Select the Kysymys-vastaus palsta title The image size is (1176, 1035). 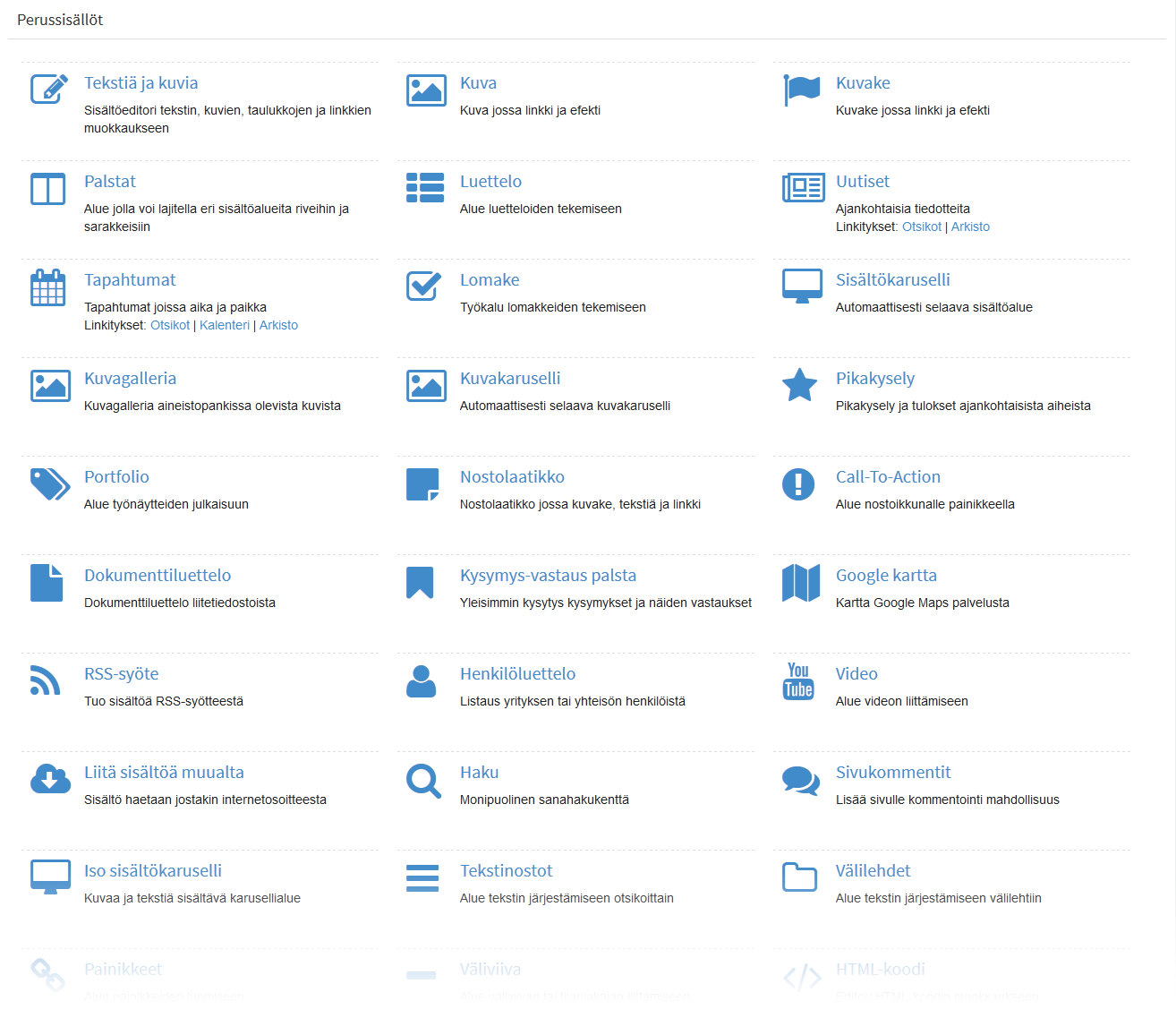[x=548, y=576]
